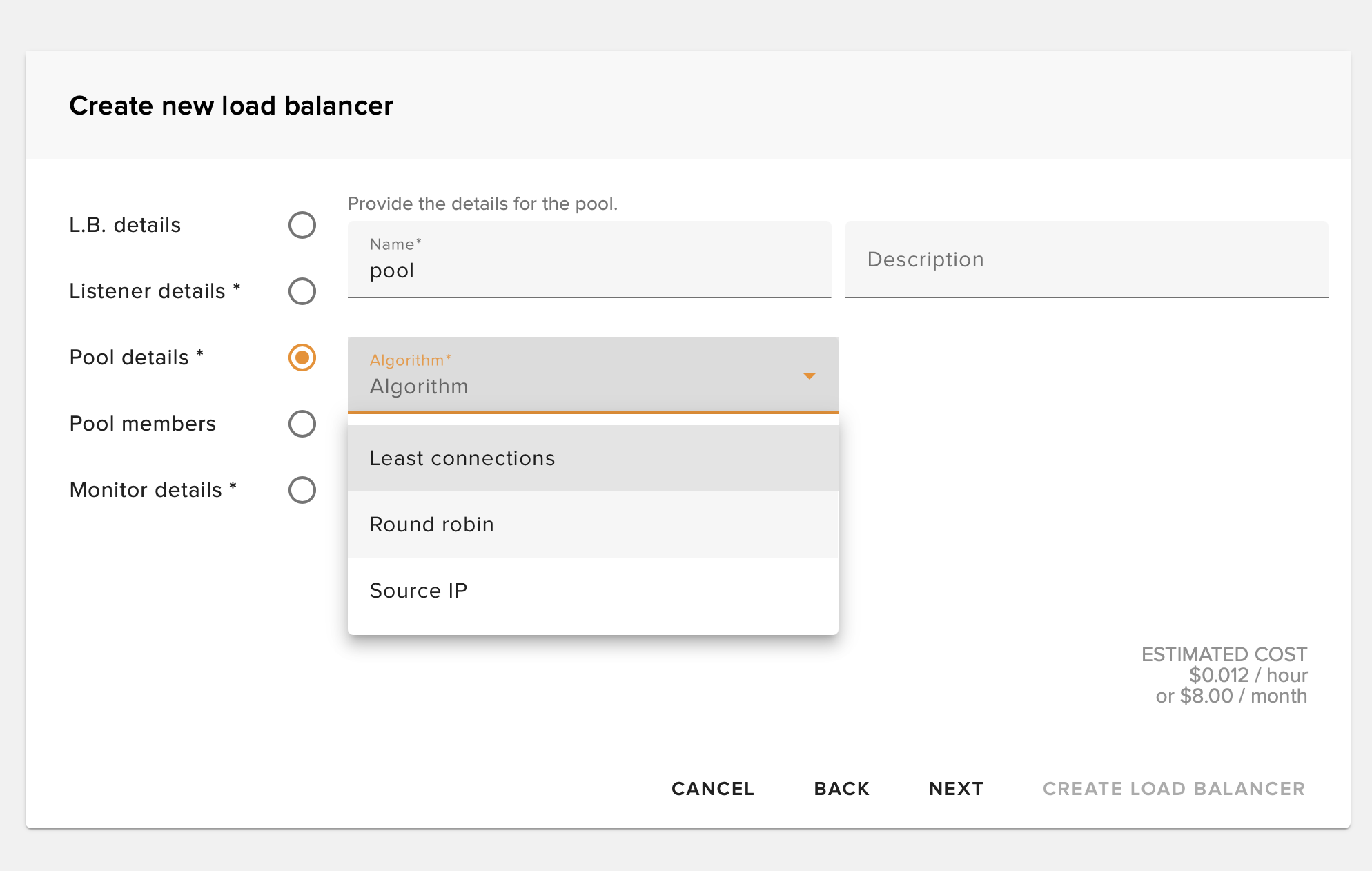Image resolution: width=1372 pixels, height=871 pixels.
Task: Go to previous step with Back
Action: [x=841, y=788]
